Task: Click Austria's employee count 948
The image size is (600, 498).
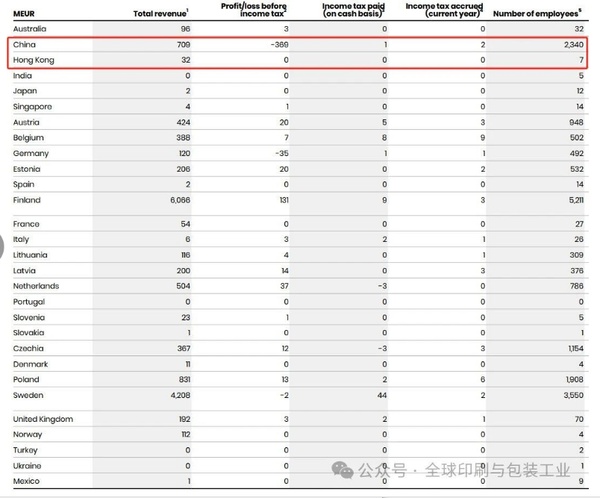Action: (x=577, y=122)
